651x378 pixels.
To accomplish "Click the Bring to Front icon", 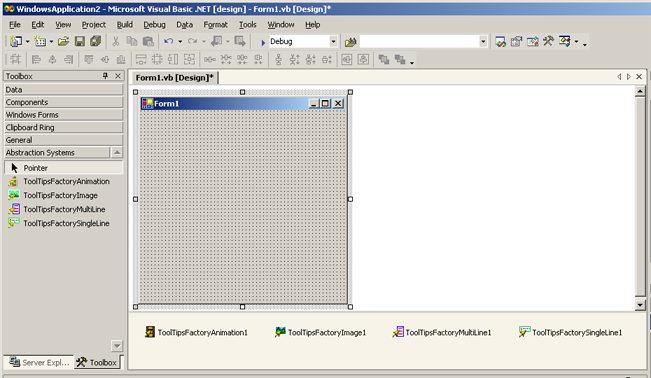I will (384, 60).
